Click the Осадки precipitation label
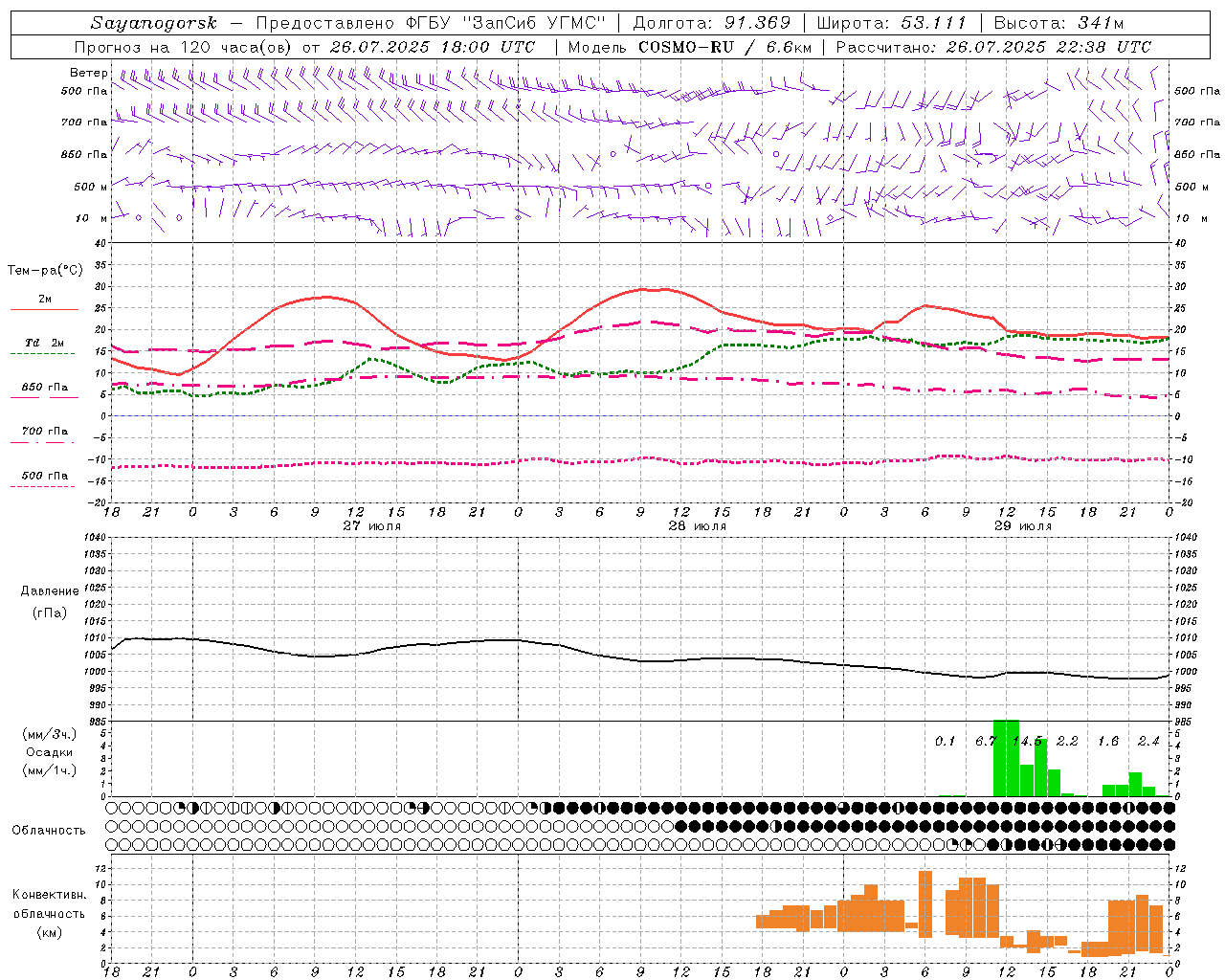Screen dimensions: 1225x980 [x=50, y=752]
